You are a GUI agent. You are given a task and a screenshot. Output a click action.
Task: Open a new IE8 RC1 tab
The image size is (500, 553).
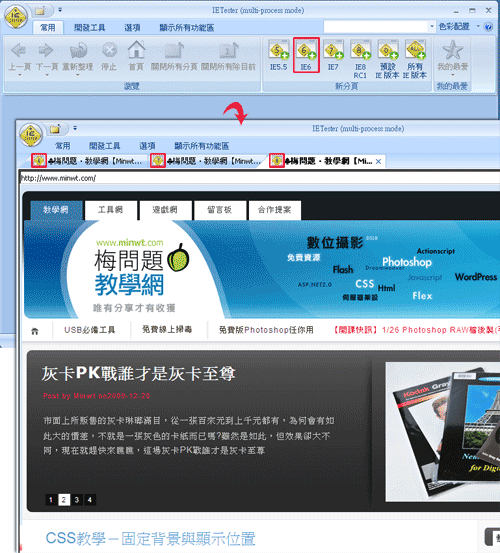(x=360, y=59)
